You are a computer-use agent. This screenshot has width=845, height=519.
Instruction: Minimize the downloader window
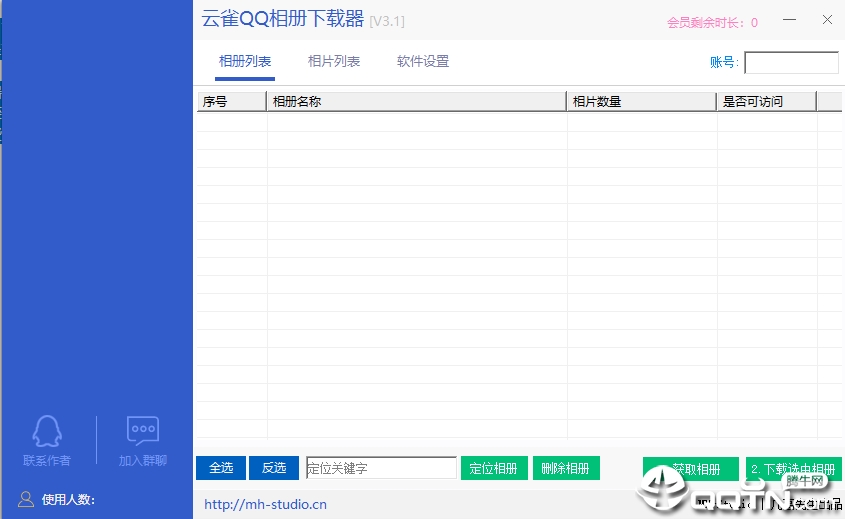[789, 20]
